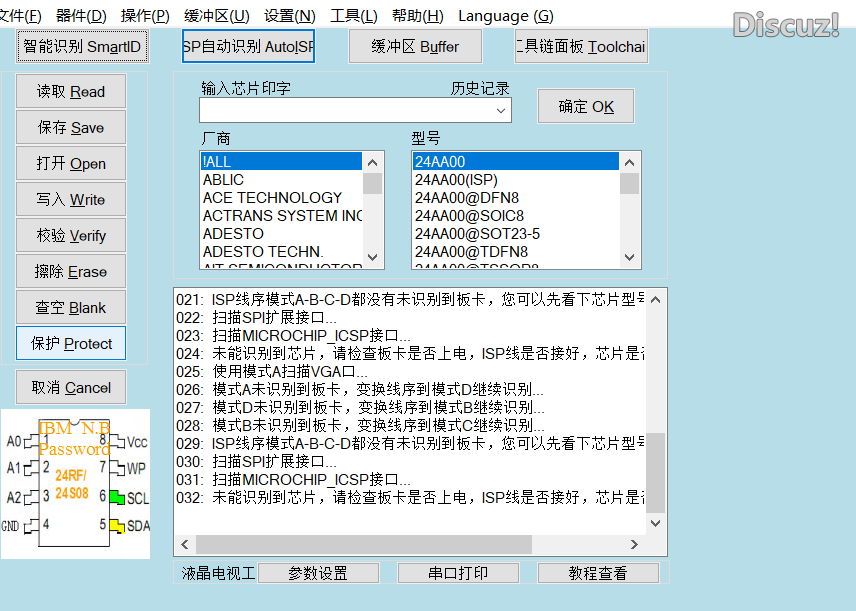Select ADESTO in the manufacturer list
The image size is (856, 611).
(x=234, y=234)
